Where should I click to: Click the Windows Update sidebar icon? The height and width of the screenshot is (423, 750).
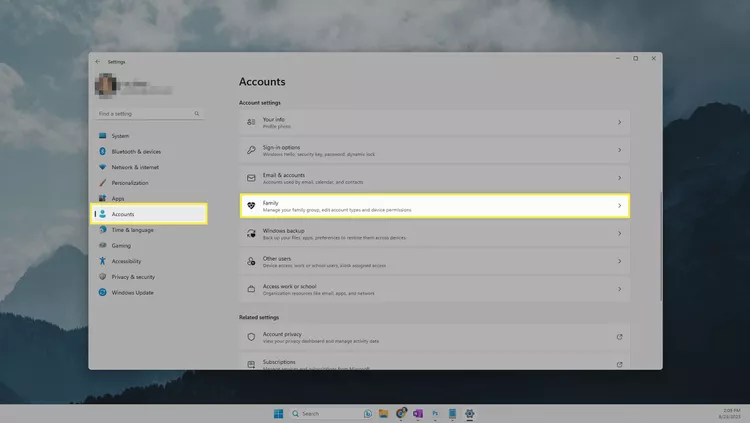click(102, 292)
